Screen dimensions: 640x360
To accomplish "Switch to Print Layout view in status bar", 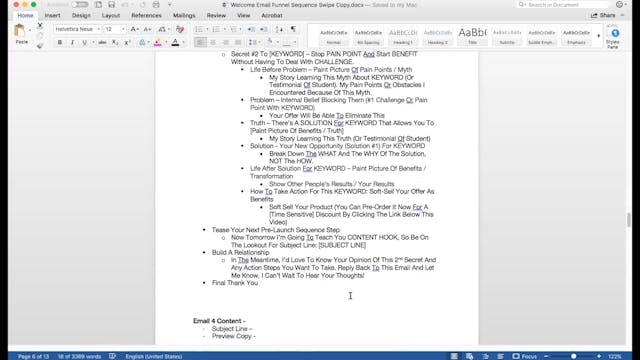I will [x=454, y=356].
